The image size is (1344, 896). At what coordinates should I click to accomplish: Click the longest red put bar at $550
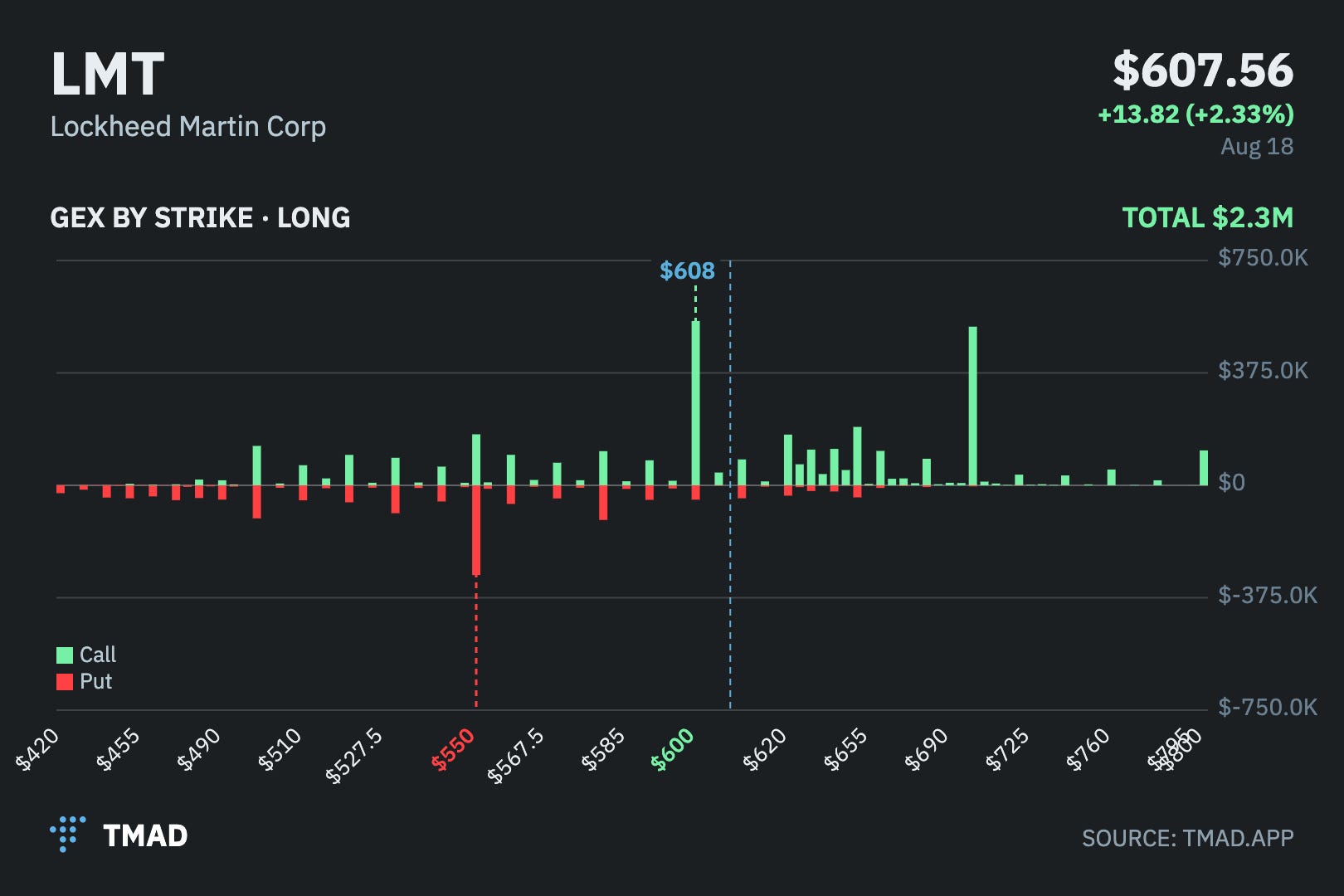(x=476, y=530)
